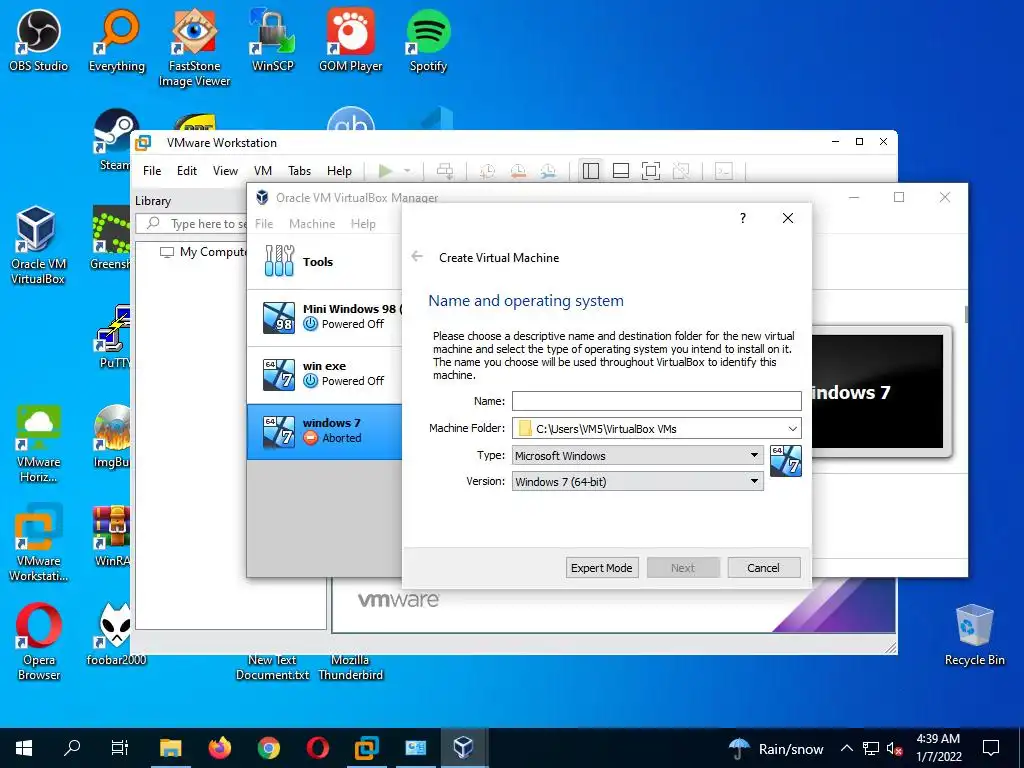Click Windows 7 preview thumbnail
The width and height of the screenshot is (1024, 768).
[878, 391]
